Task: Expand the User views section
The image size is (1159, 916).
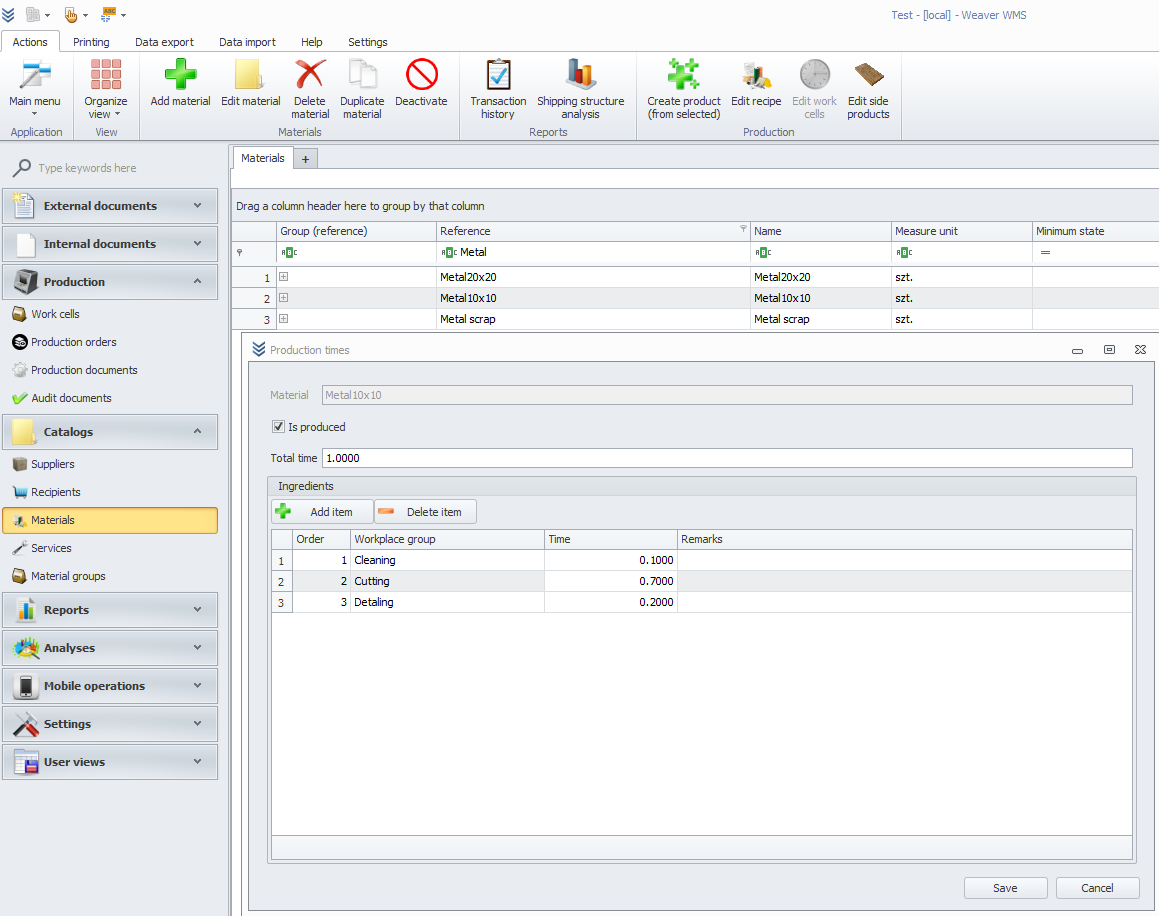Action: [x=110, y=762]
